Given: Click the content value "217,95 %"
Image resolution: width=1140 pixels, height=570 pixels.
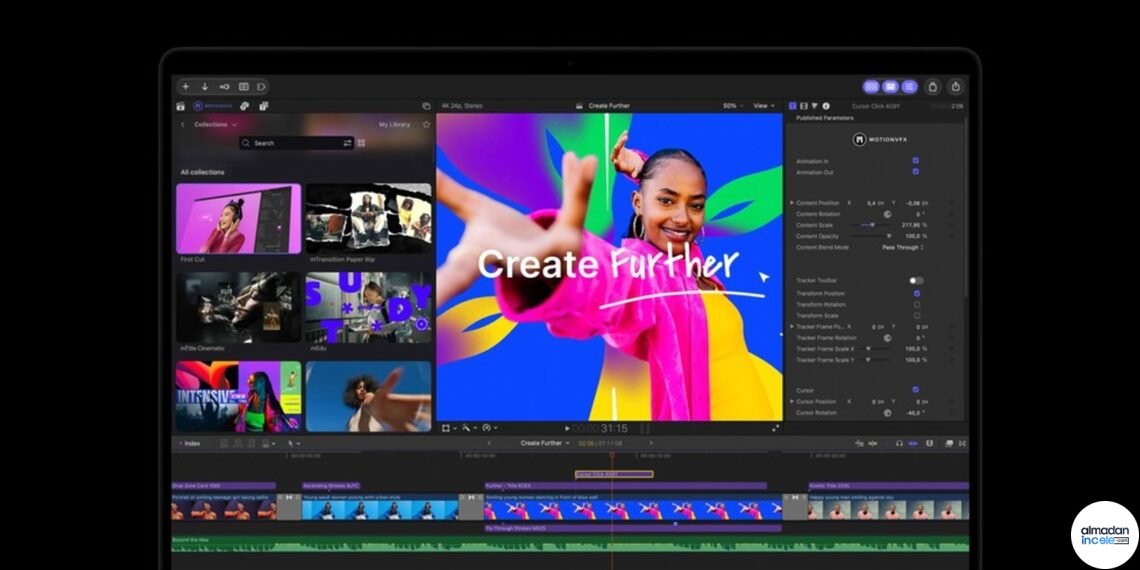Looking at the screenshot, I should pos(916,225).
